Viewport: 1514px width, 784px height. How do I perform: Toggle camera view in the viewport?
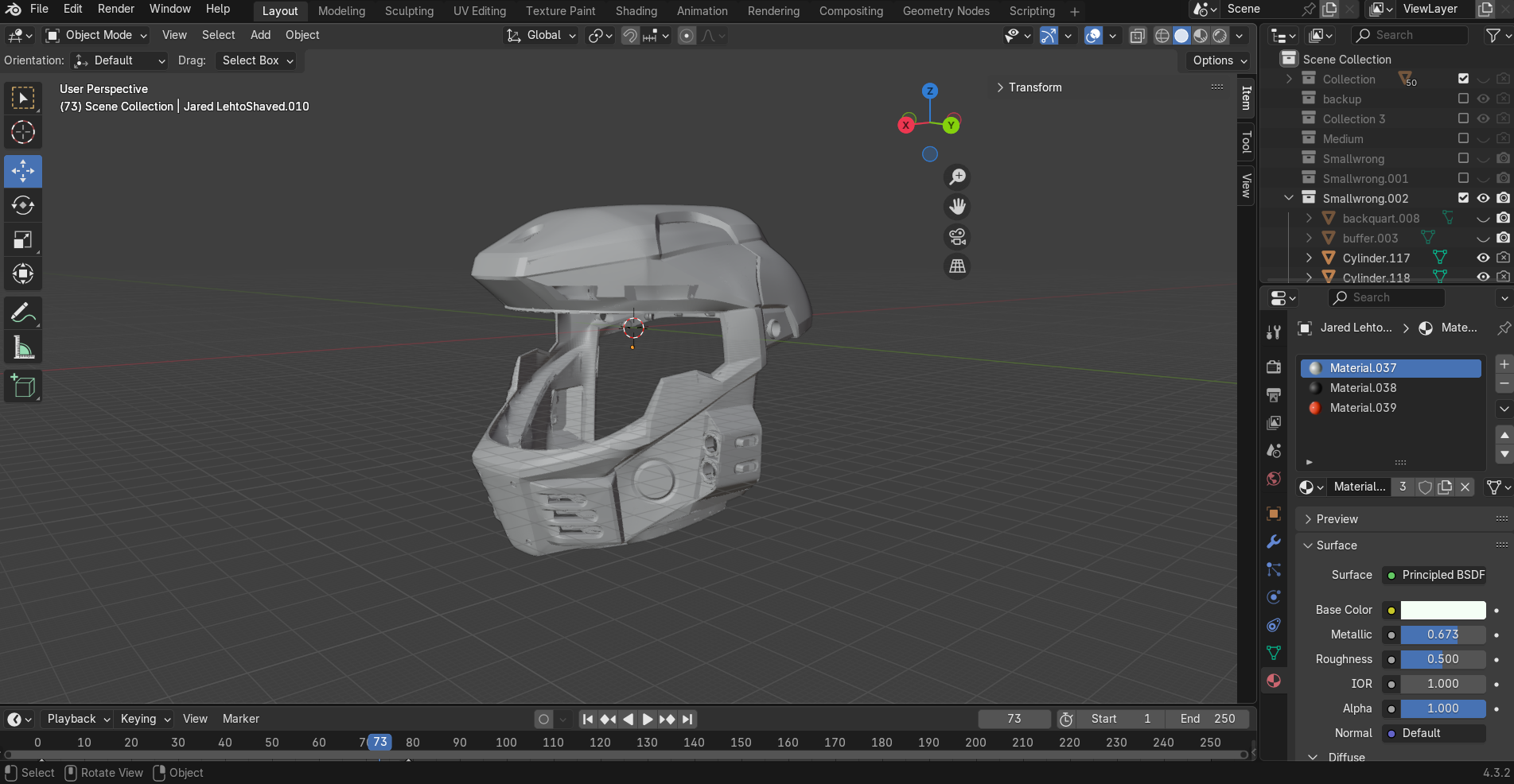coord(957,237)
